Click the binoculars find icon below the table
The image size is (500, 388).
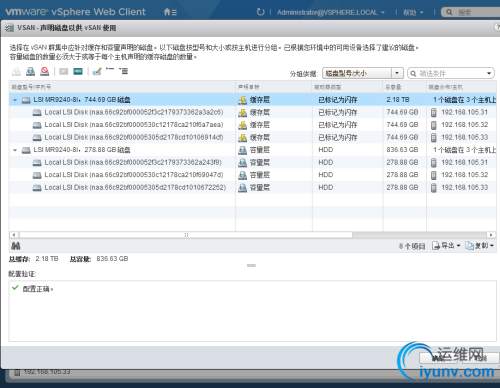coord(16,246)
